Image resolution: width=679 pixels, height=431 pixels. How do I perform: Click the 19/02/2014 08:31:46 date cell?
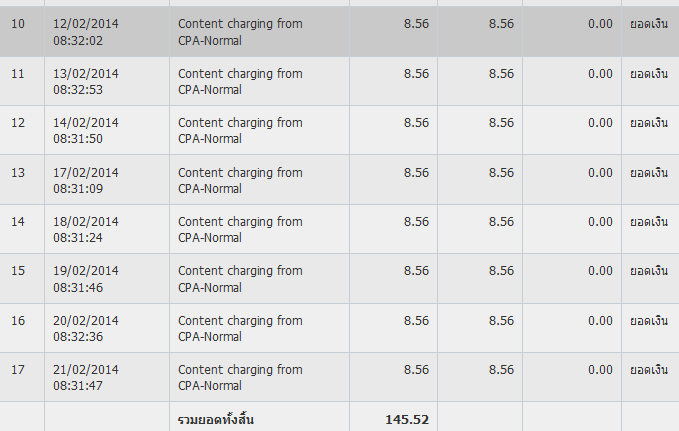107,279
